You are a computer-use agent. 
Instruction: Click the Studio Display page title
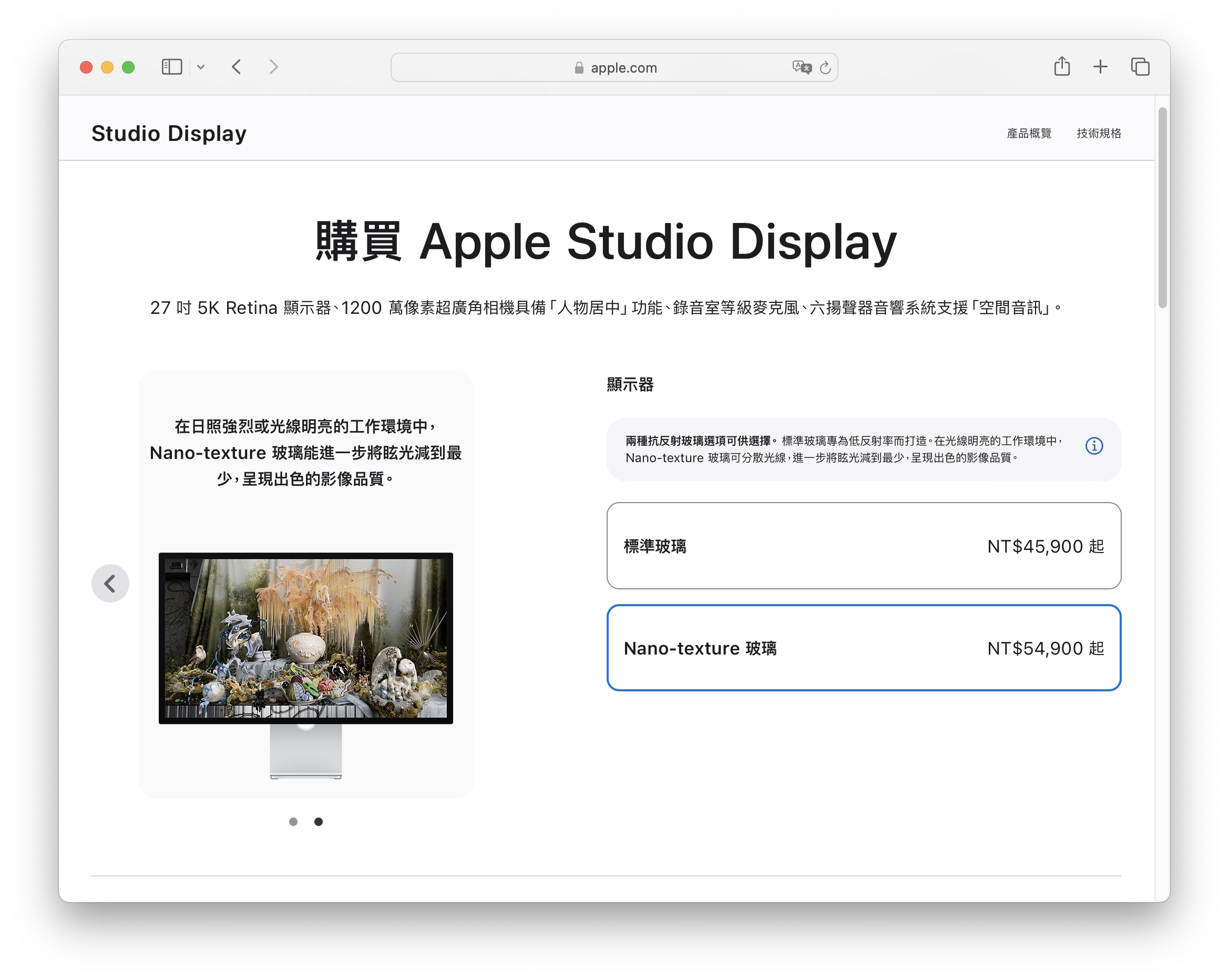click(x=169, y=134)
